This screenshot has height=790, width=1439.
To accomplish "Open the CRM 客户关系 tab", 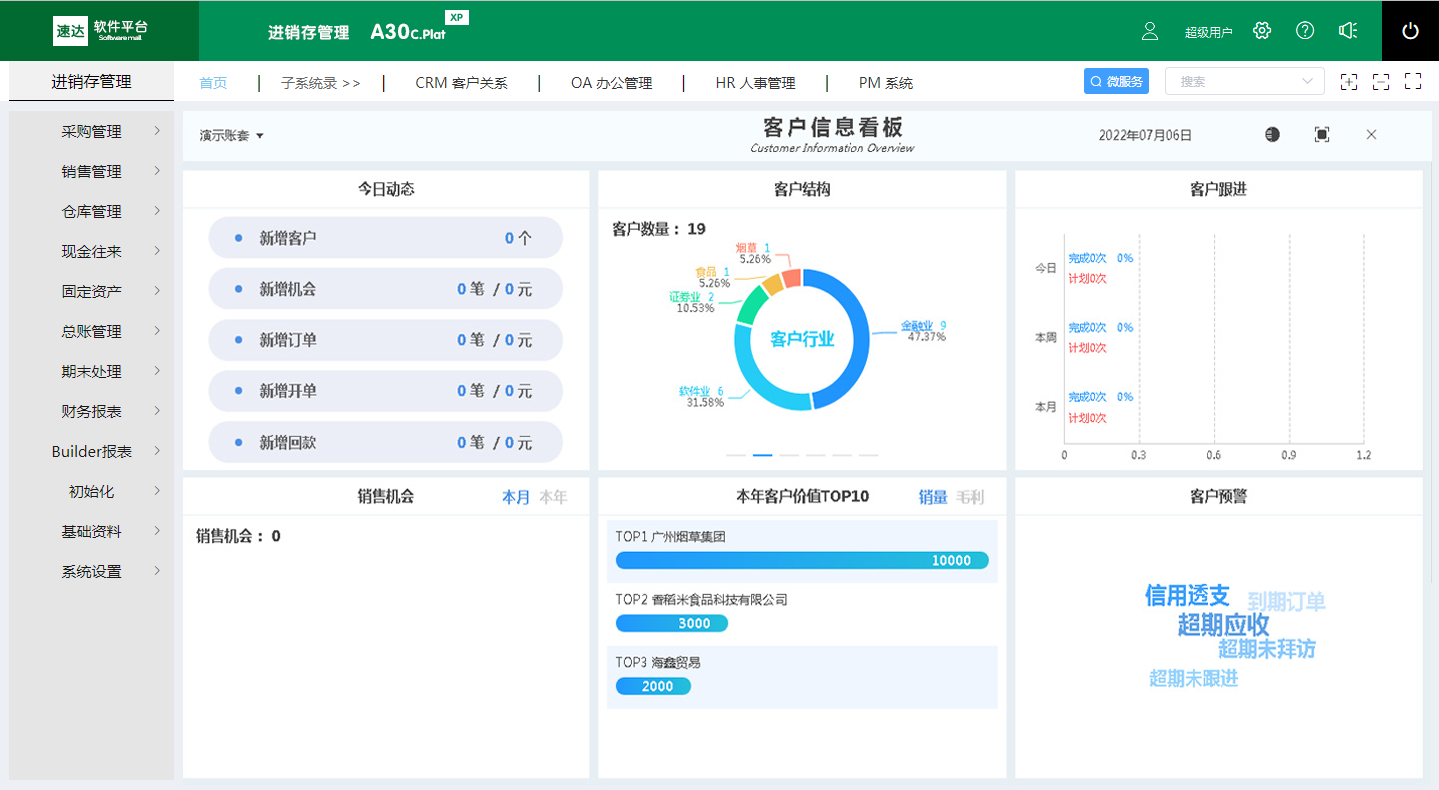I will [463, 83].
